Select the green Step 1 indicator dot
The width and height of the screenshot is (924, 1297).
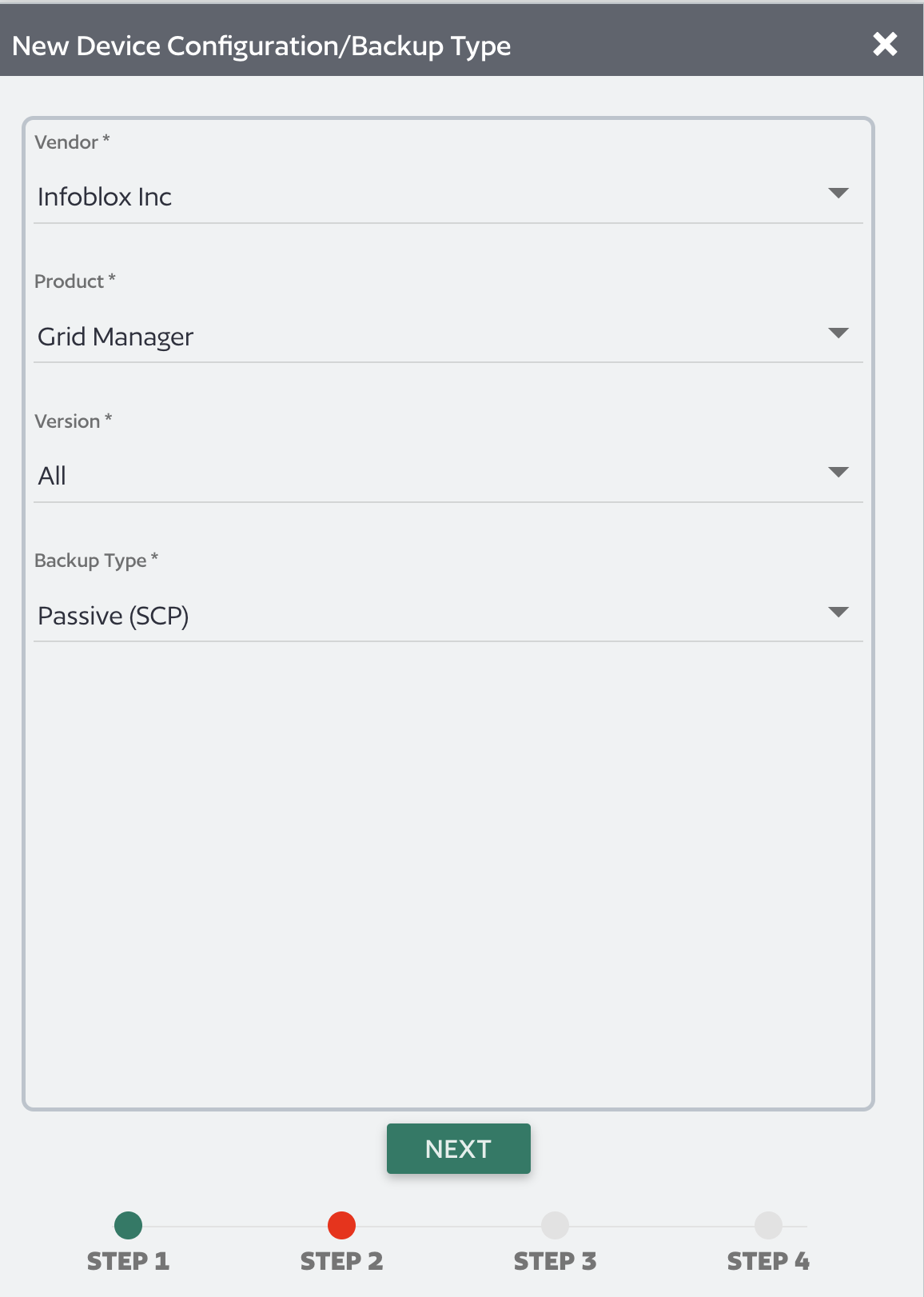[128, 1225]
